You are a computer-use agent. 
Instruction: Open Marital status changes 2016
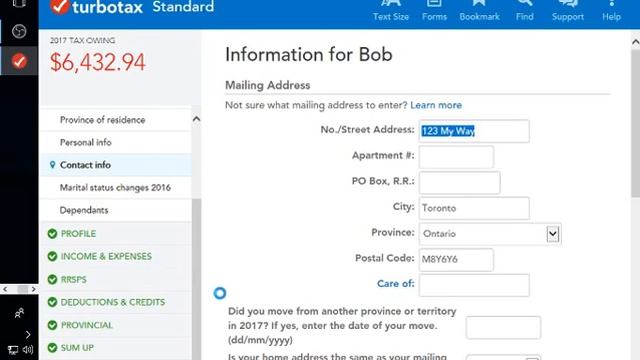(116, 188)
